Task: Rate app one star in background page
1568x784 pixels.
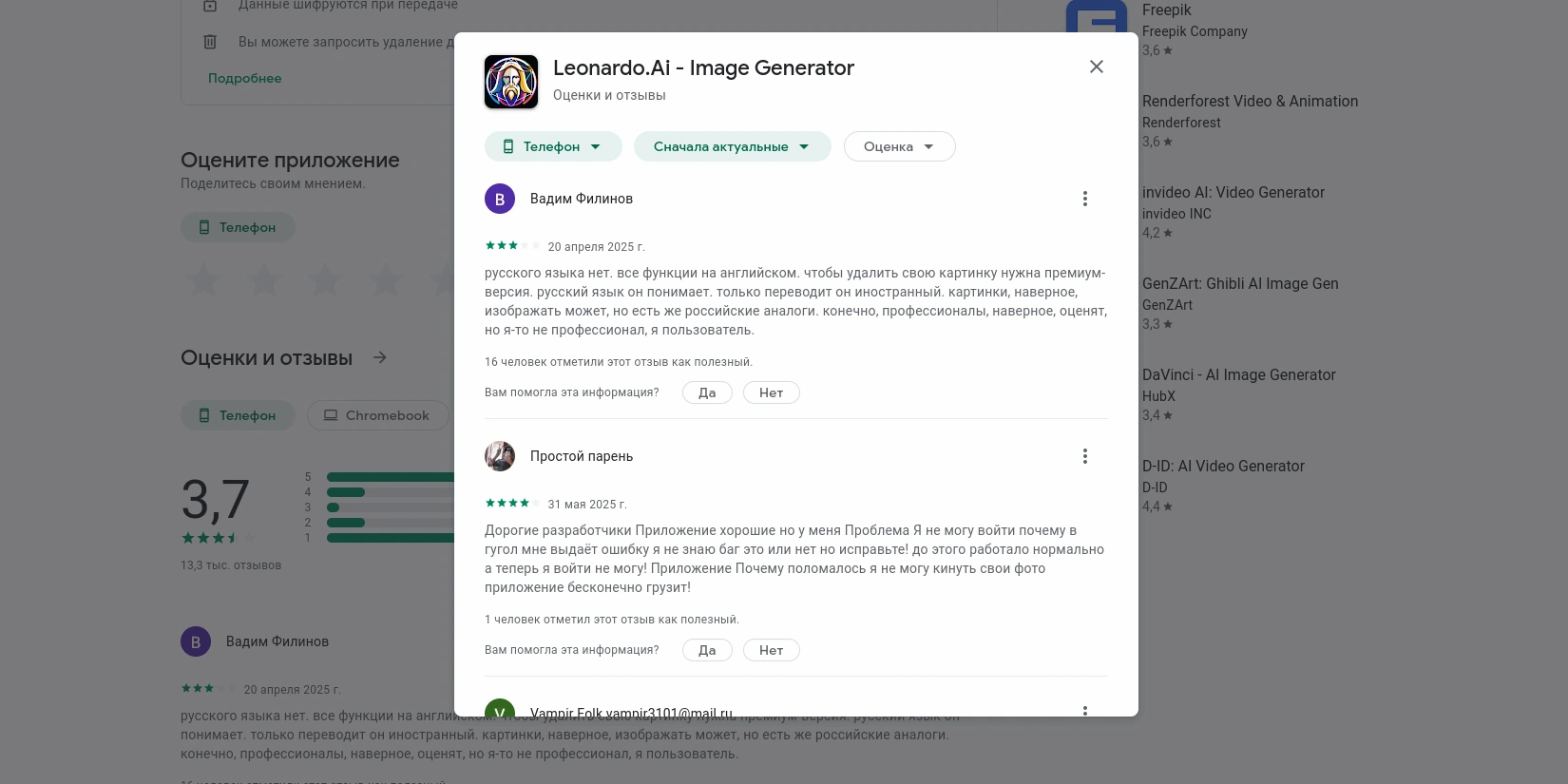Action: (x=203, y=280)
